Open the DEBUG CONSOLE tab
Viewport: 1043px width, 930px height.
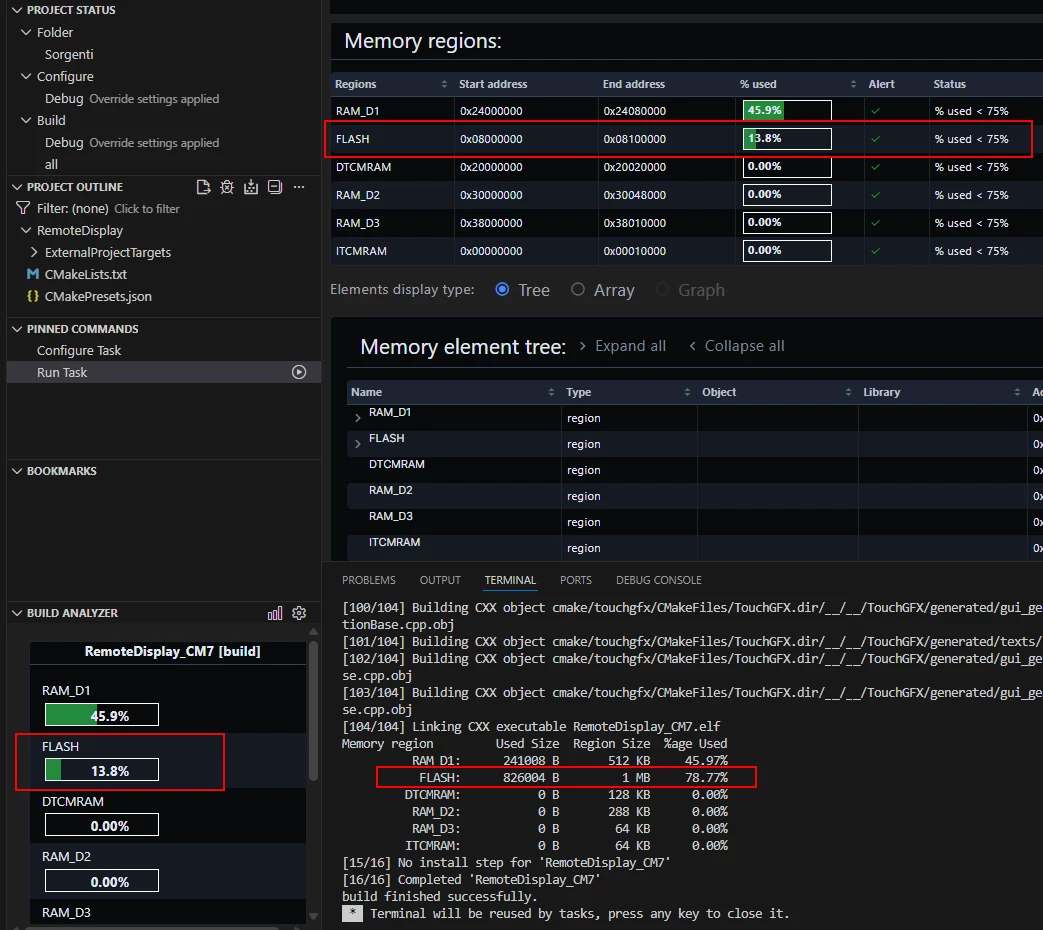click(659, 580)
